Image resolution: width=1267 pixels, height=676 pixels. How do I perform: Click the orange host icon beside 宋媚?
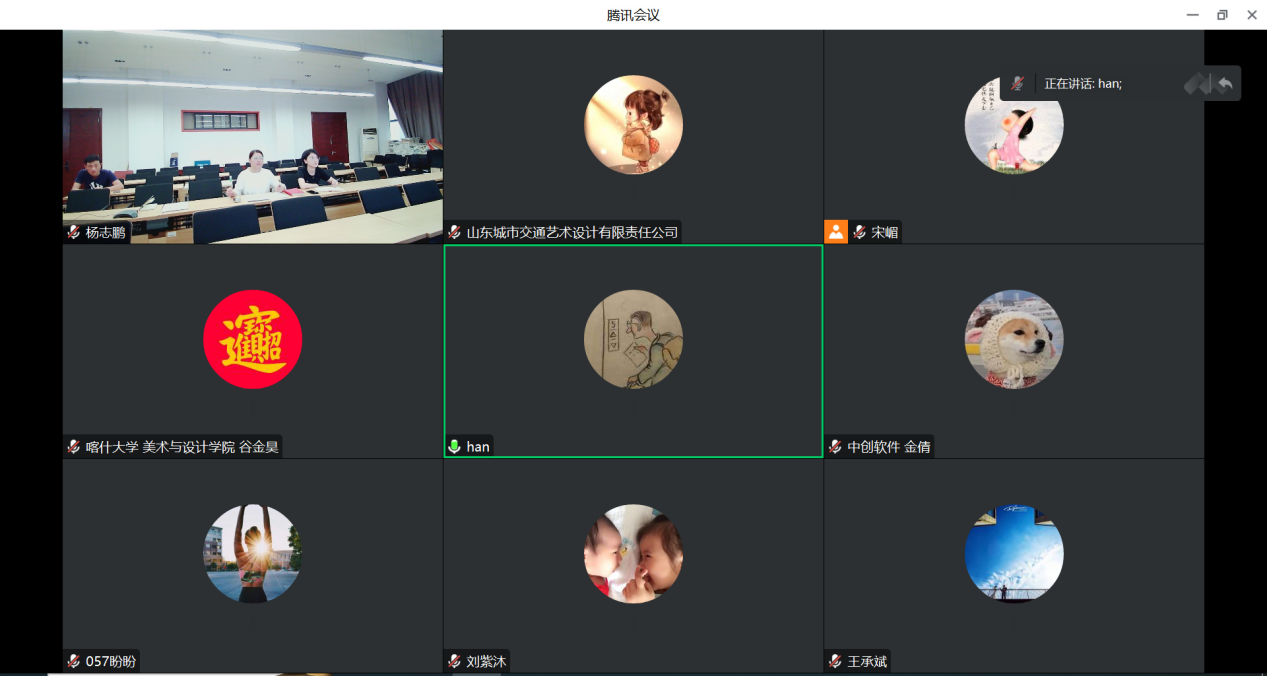[x=835, y=232]
